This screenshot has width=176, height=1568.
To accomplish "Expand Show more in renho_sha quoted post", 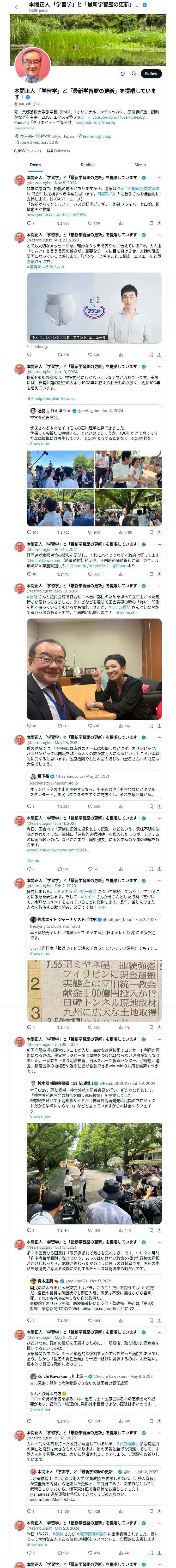I will [40, 444].
